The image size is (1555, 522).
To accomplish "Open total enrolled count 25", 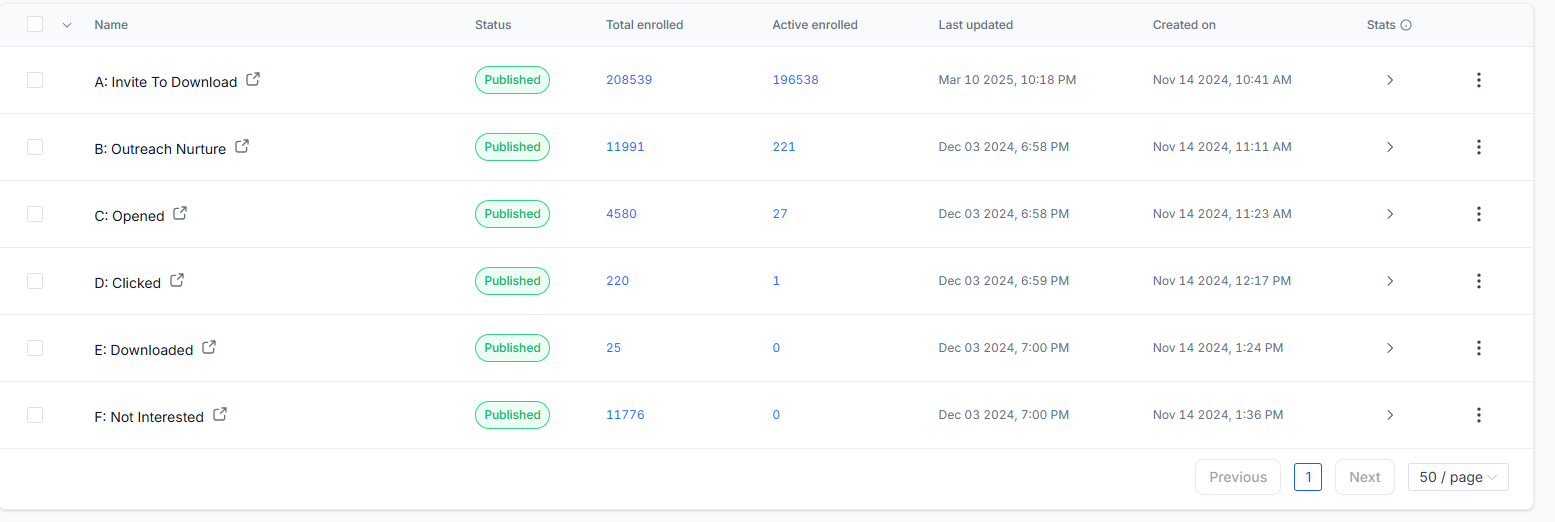I will click(614, 348).
